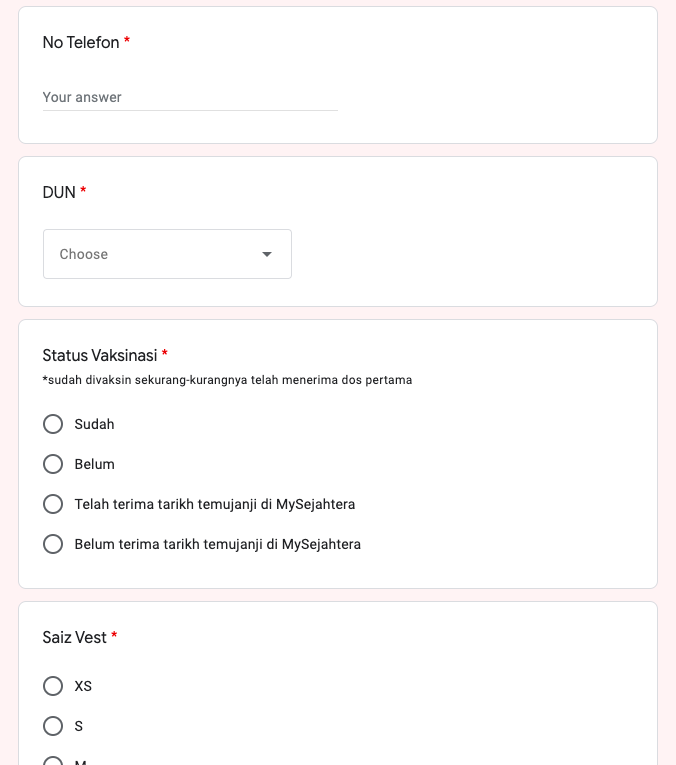
Task: Click the "Saiz Vest" question heading
Action: pos(74,637)
